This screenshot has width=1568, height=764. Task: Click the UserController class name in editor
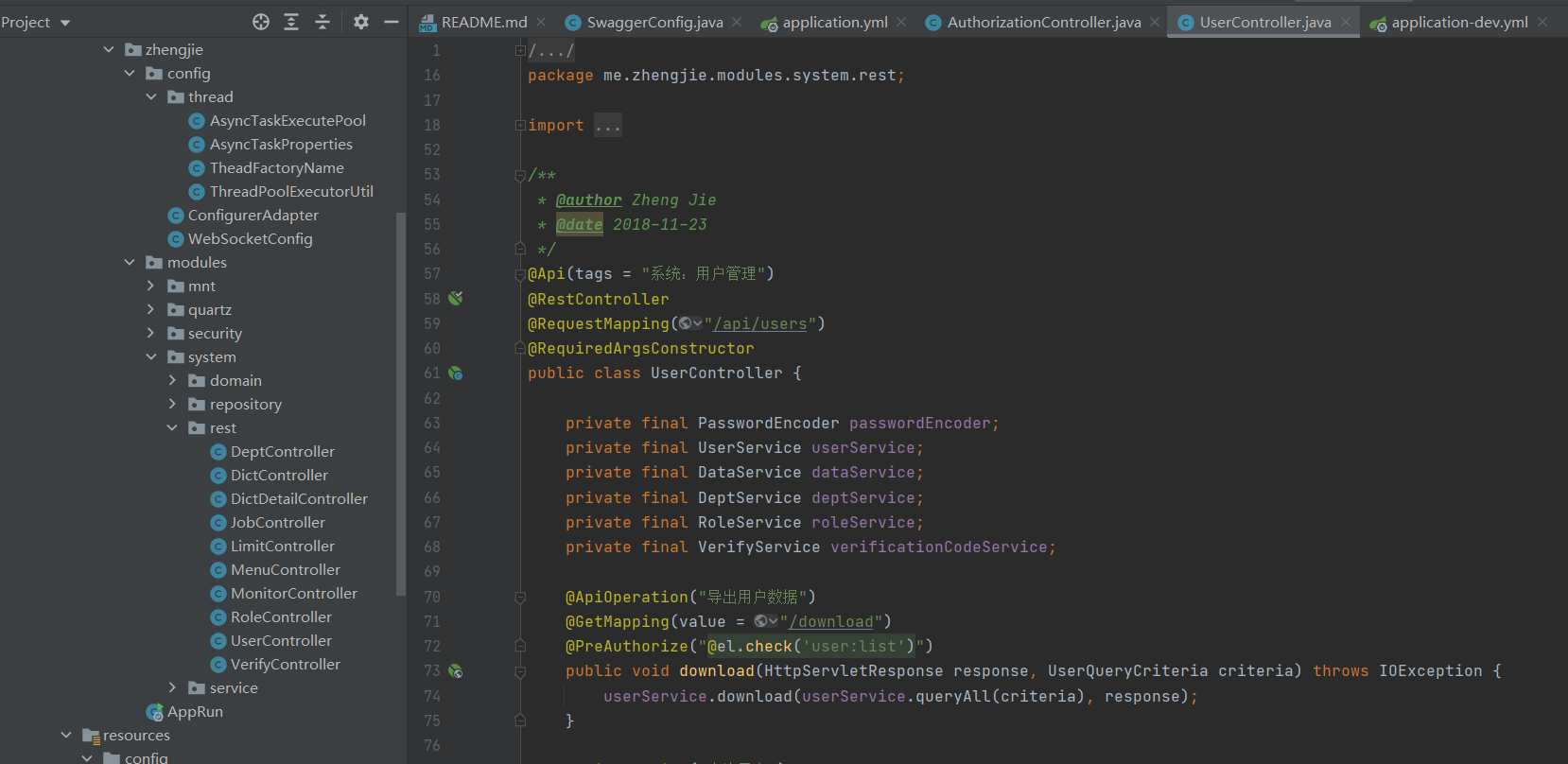717,373
